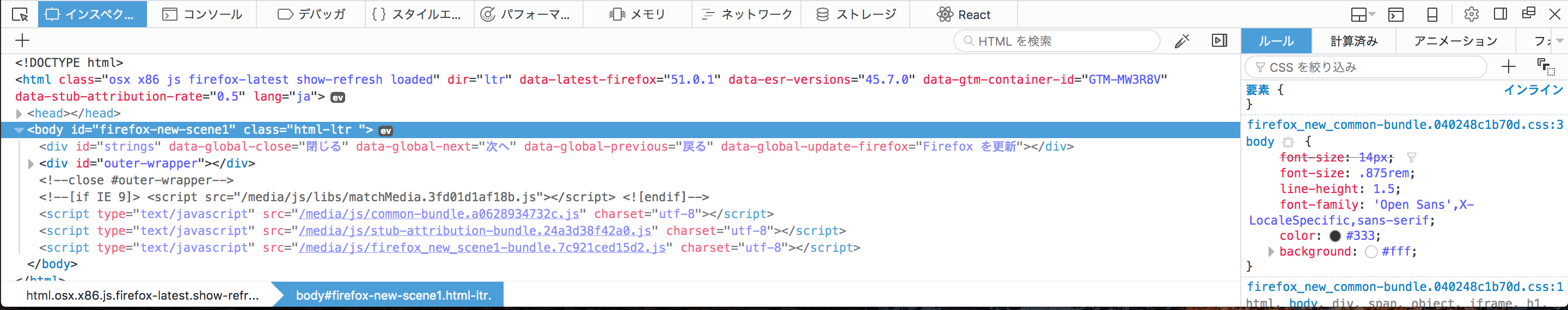The width and height of the screenshot is (1568, 310).
Task: Highlight elements matching body selector
Action: pyautogui.click(x=1288, y=142)
